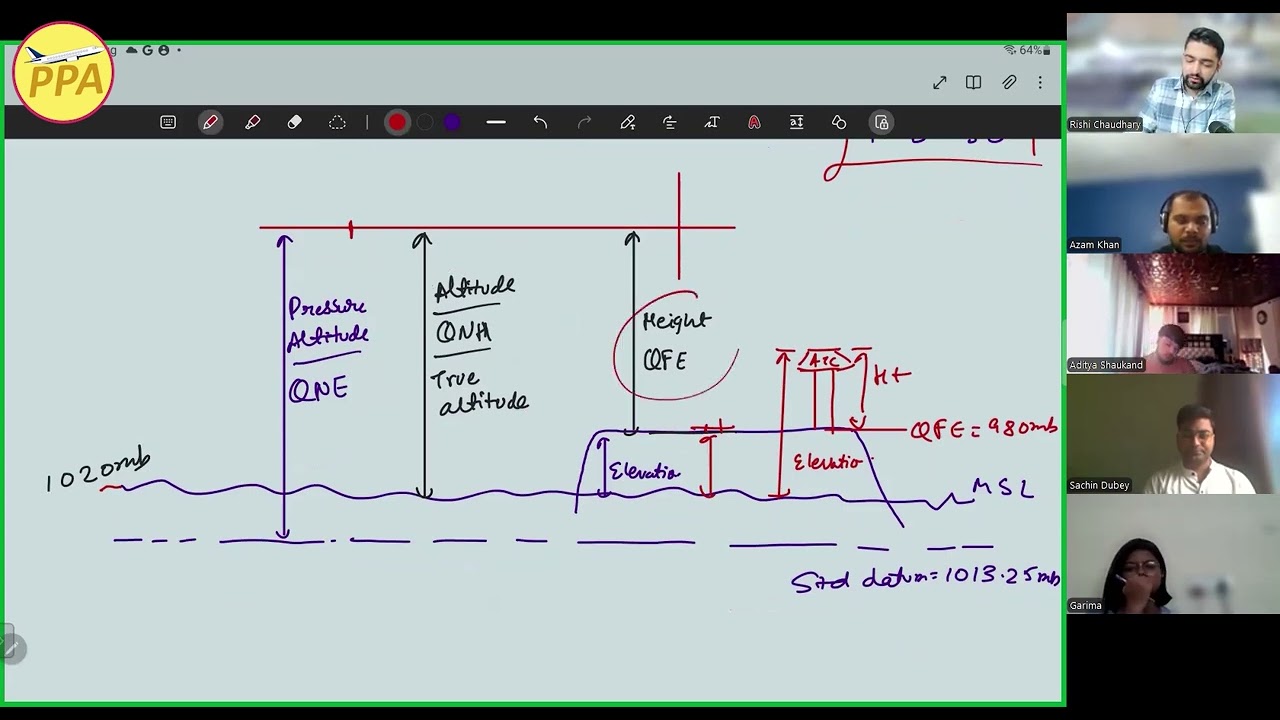The height and width of the screenshot is (720, 1280).
Task: Click the red letter A text color icon
Action: pyautogui.click(x=754, y=122)
